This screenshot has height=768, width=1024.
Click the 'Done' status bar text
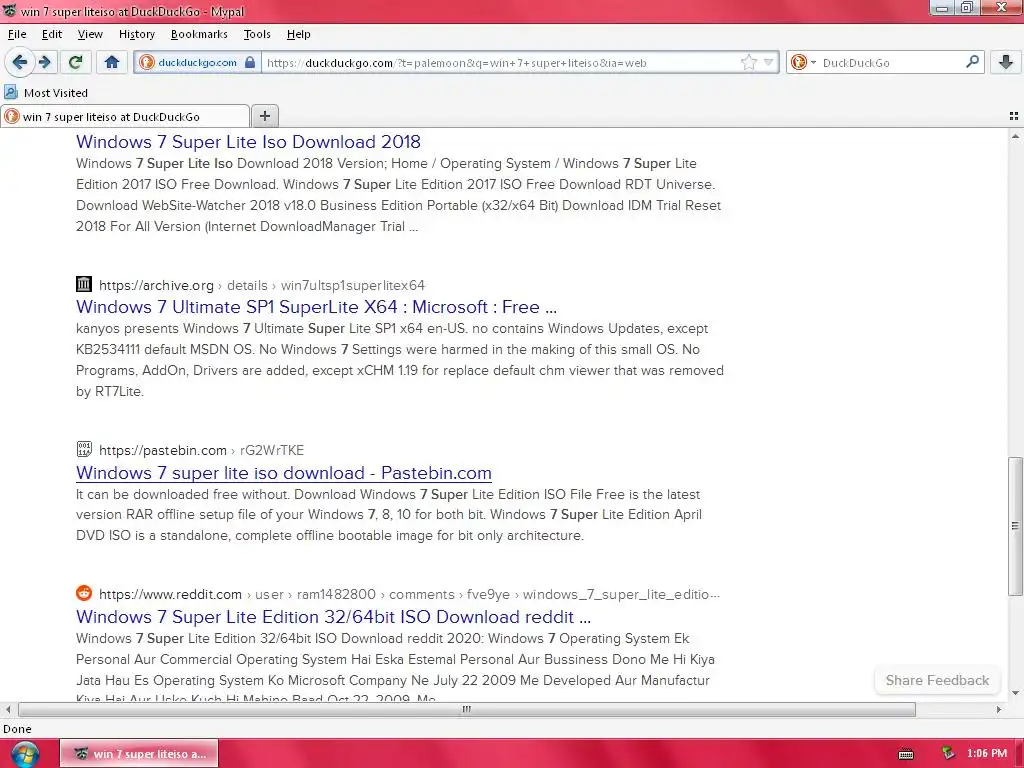pos(17,729)
